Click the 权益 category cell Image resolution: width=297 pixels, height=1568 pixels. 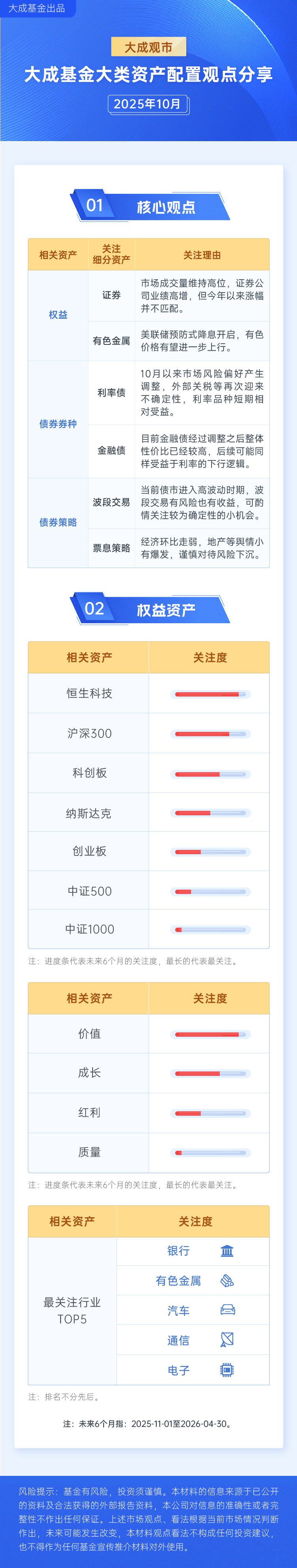pos(59,315)
